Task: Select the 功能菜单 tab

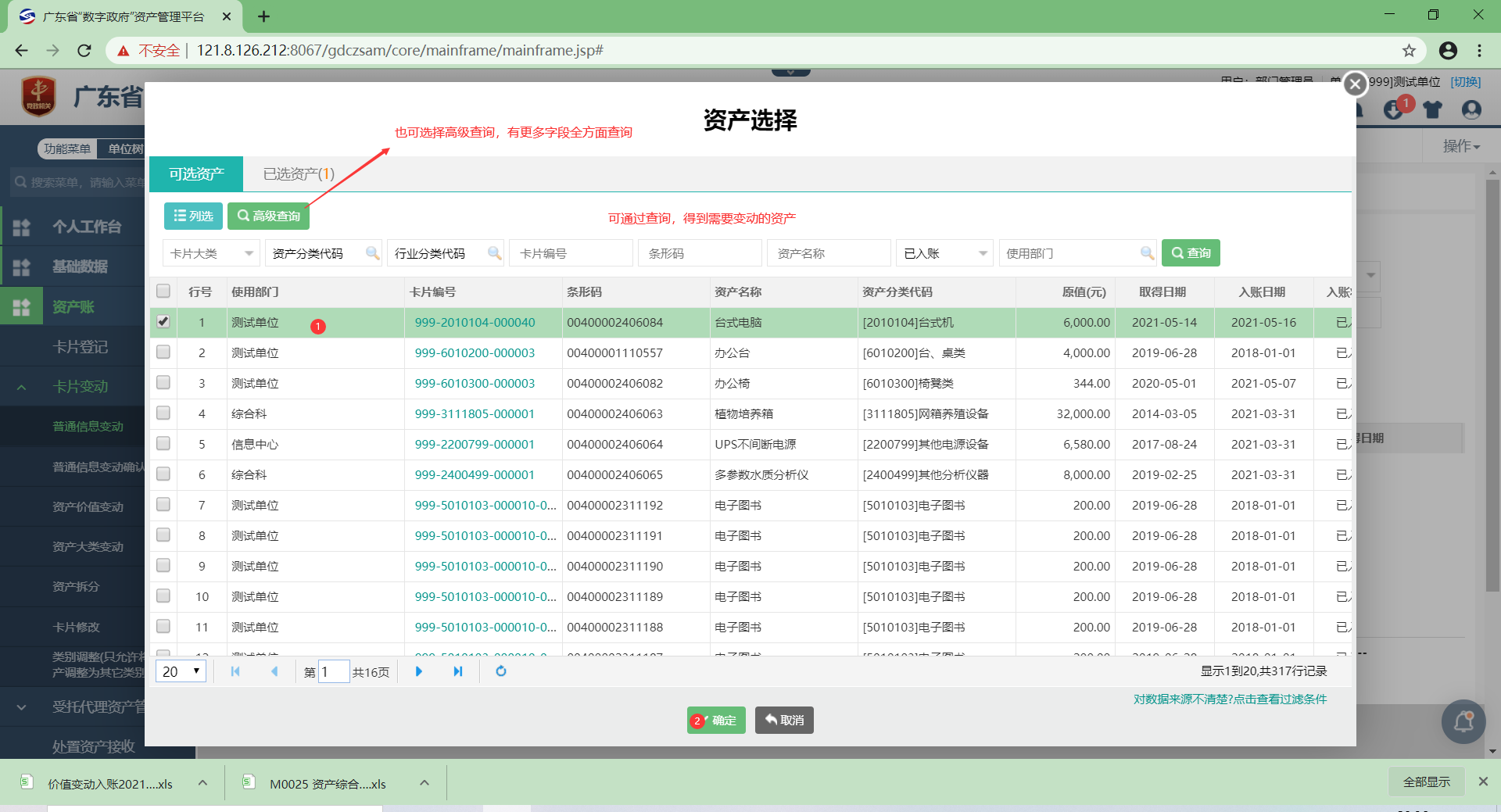Action: coord(67,148)
